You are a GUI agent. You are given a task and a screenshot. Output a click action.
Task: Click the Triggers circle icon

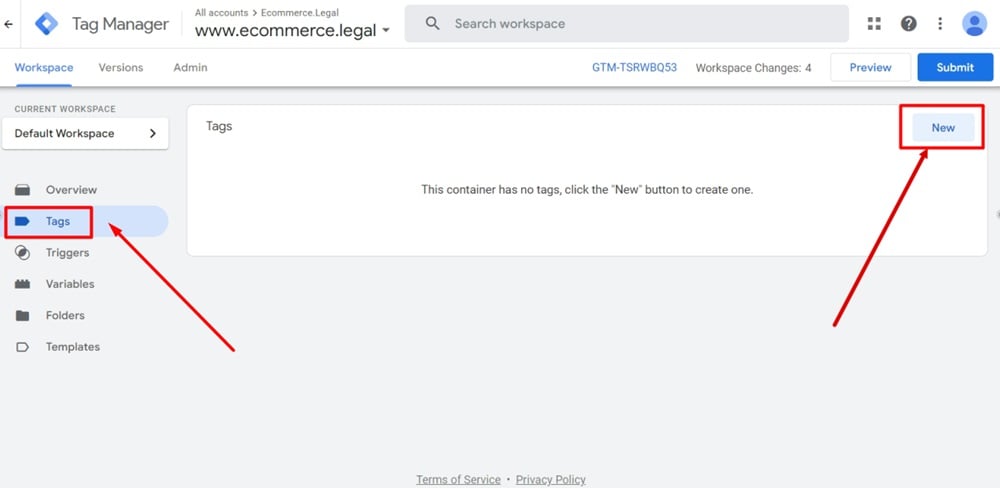22,253
